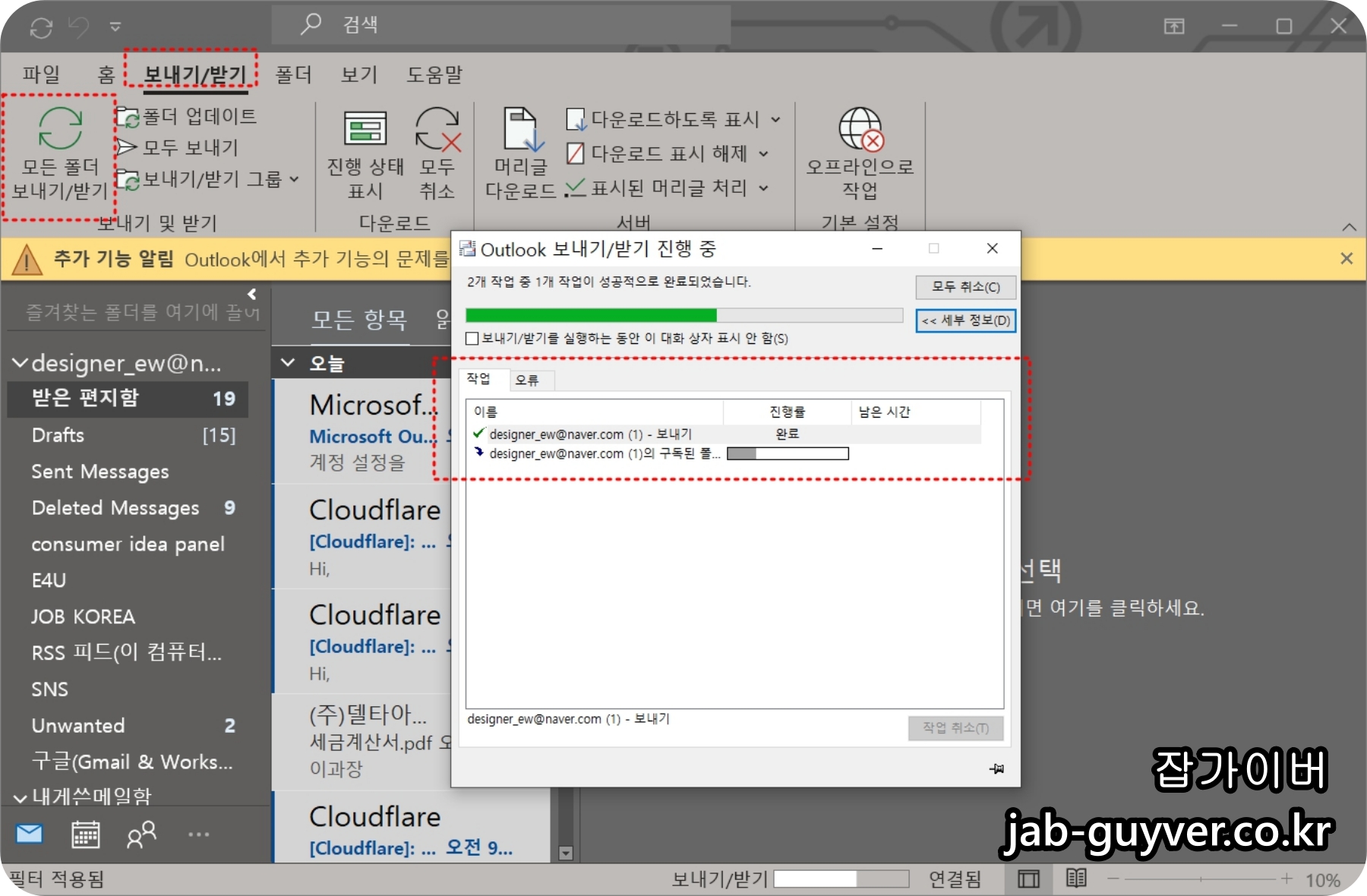Open JOB KOREA folder
The height and width of the screenshot is (896, 1367).
tap(128, 617)
